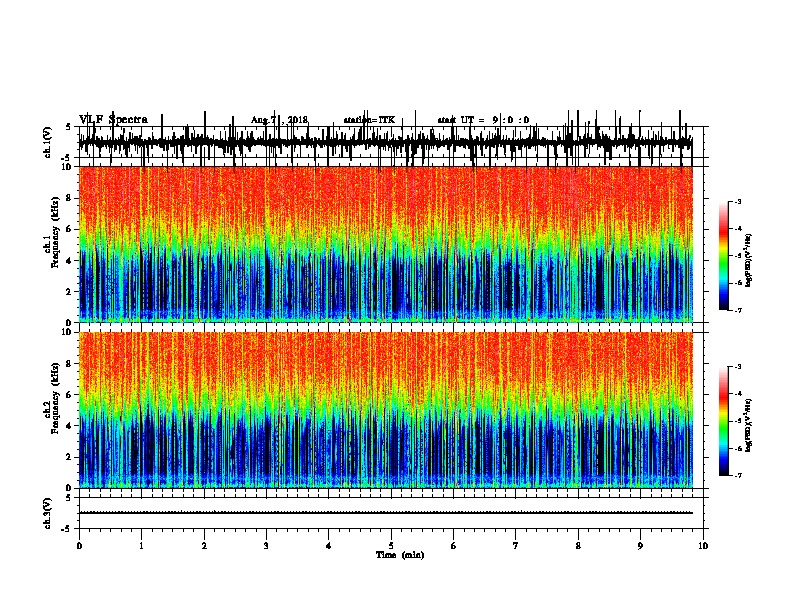Click the "station=ITK" label
Viewport: 792px width, 612px height.
(369, 120)
